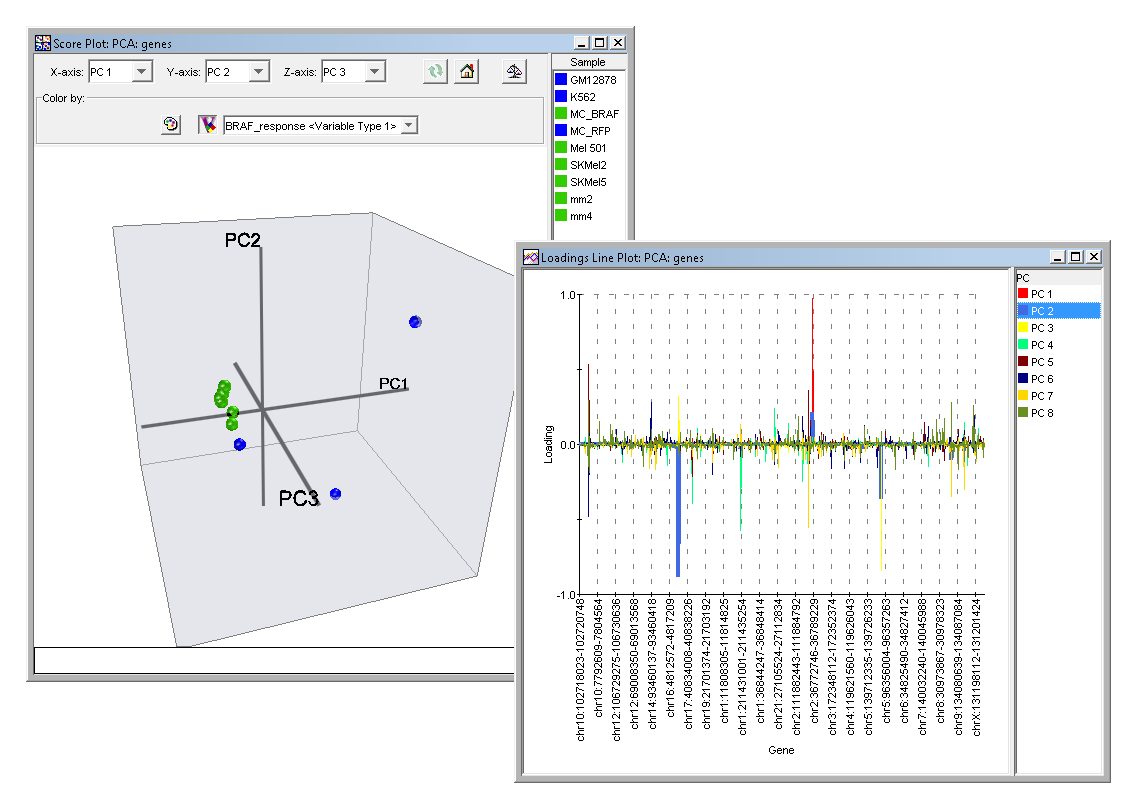Click the balance scale icon
Image resolution: width=1132 pixels, height=804 pixels.
[x=514, y=72]
